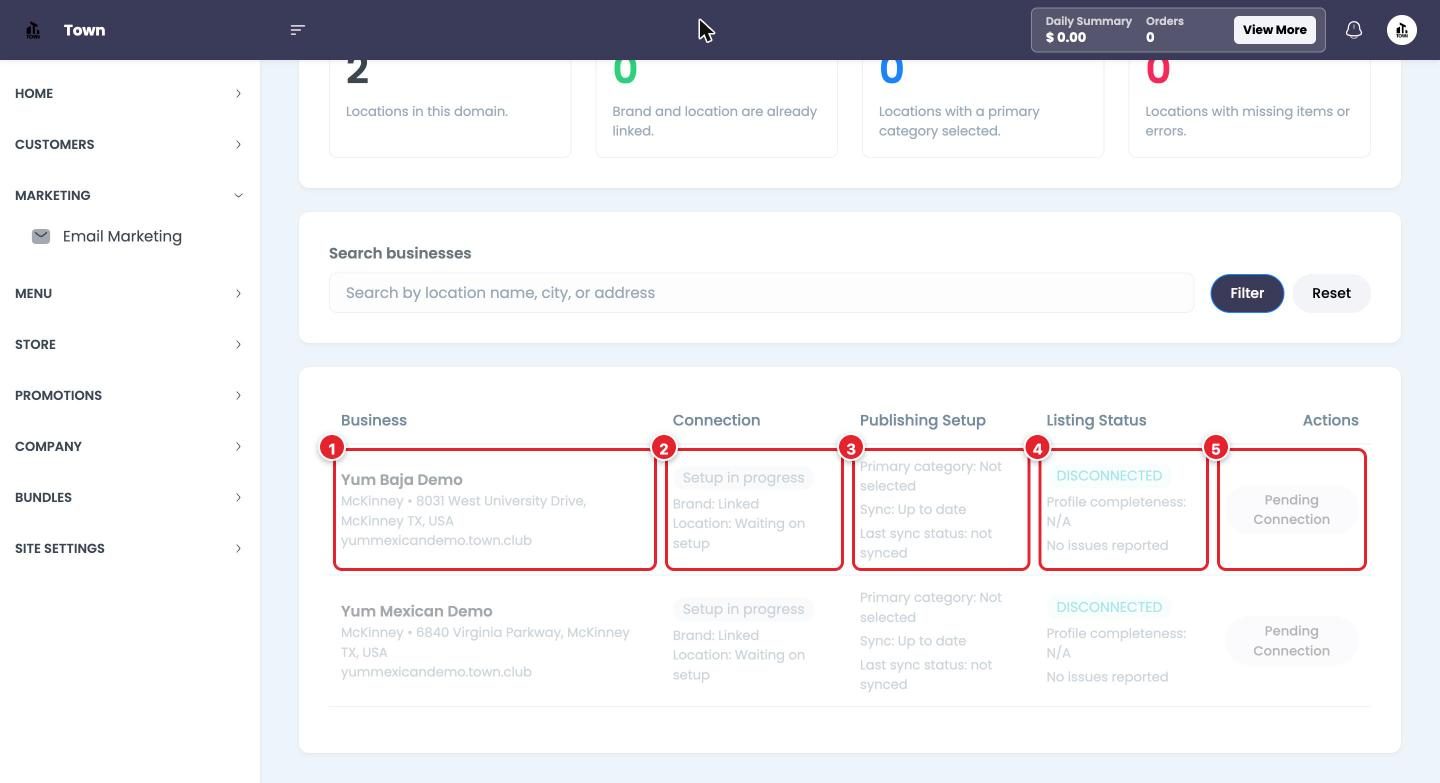The image size is (1440, 783).
Task: Click Setup in progress badge for Yum Mexican Demo
Action: tap(743, 609)
